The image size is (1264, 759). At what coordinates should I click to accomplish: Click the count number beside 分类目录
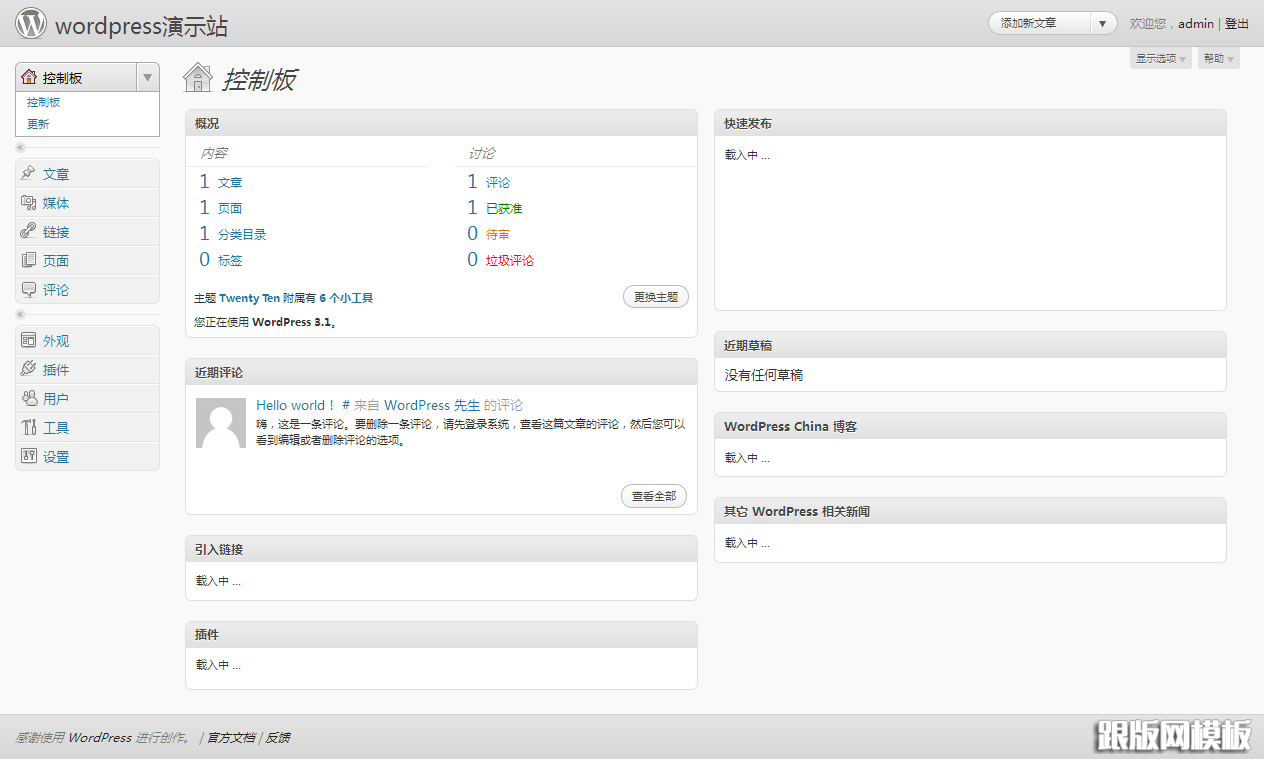tap(204, 234)
